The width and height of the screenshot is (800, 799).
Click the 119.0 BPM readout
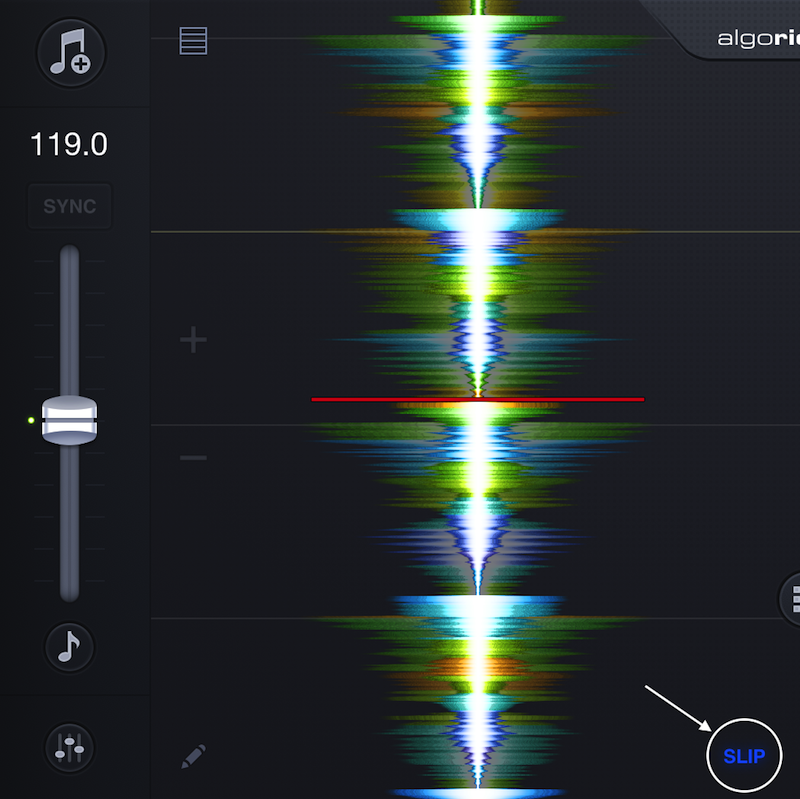point(69,145)
